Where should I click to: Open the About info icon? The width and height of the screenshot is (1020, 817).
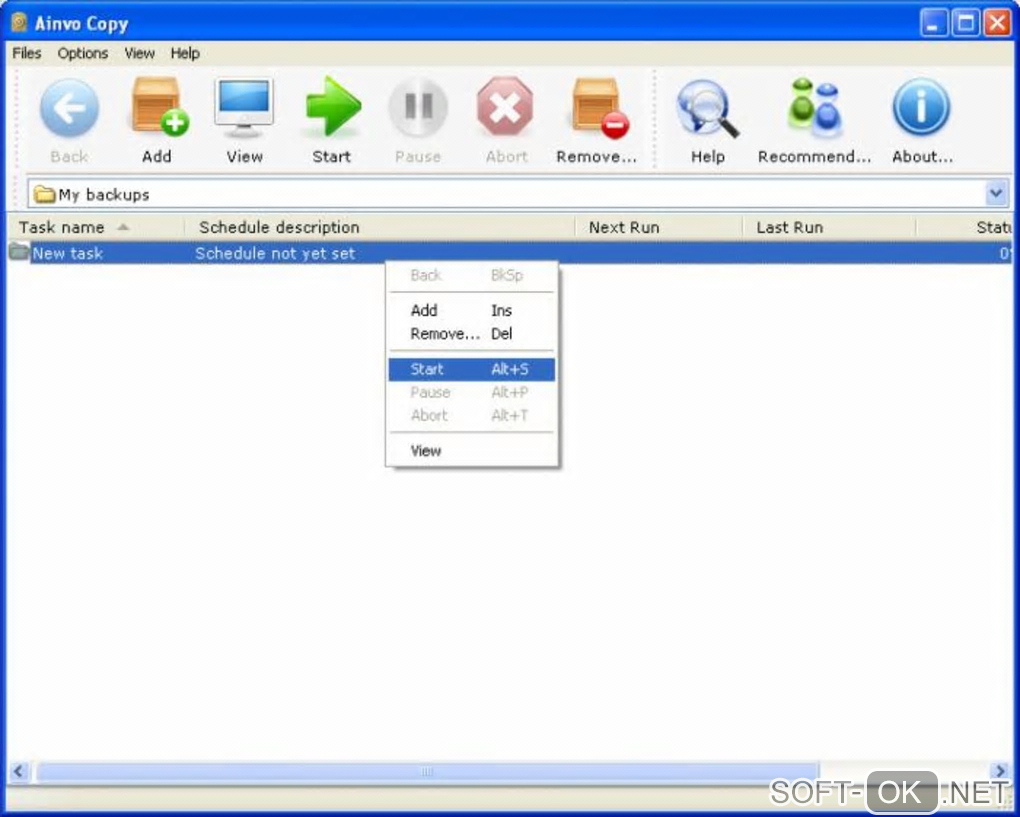(921, 107)
